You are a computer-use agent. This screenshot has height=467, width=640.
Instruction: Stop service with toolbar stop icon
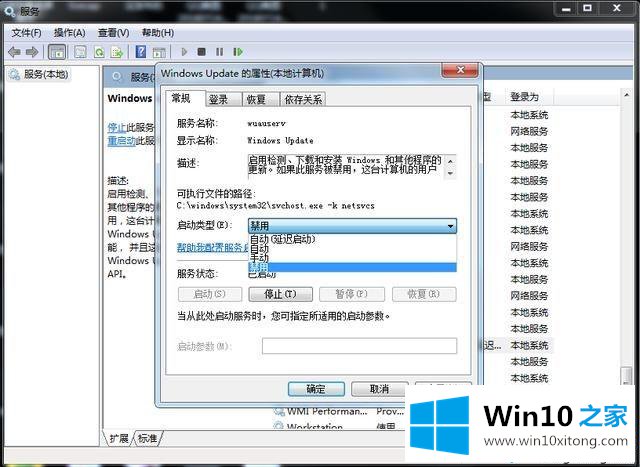pos(201,52)
